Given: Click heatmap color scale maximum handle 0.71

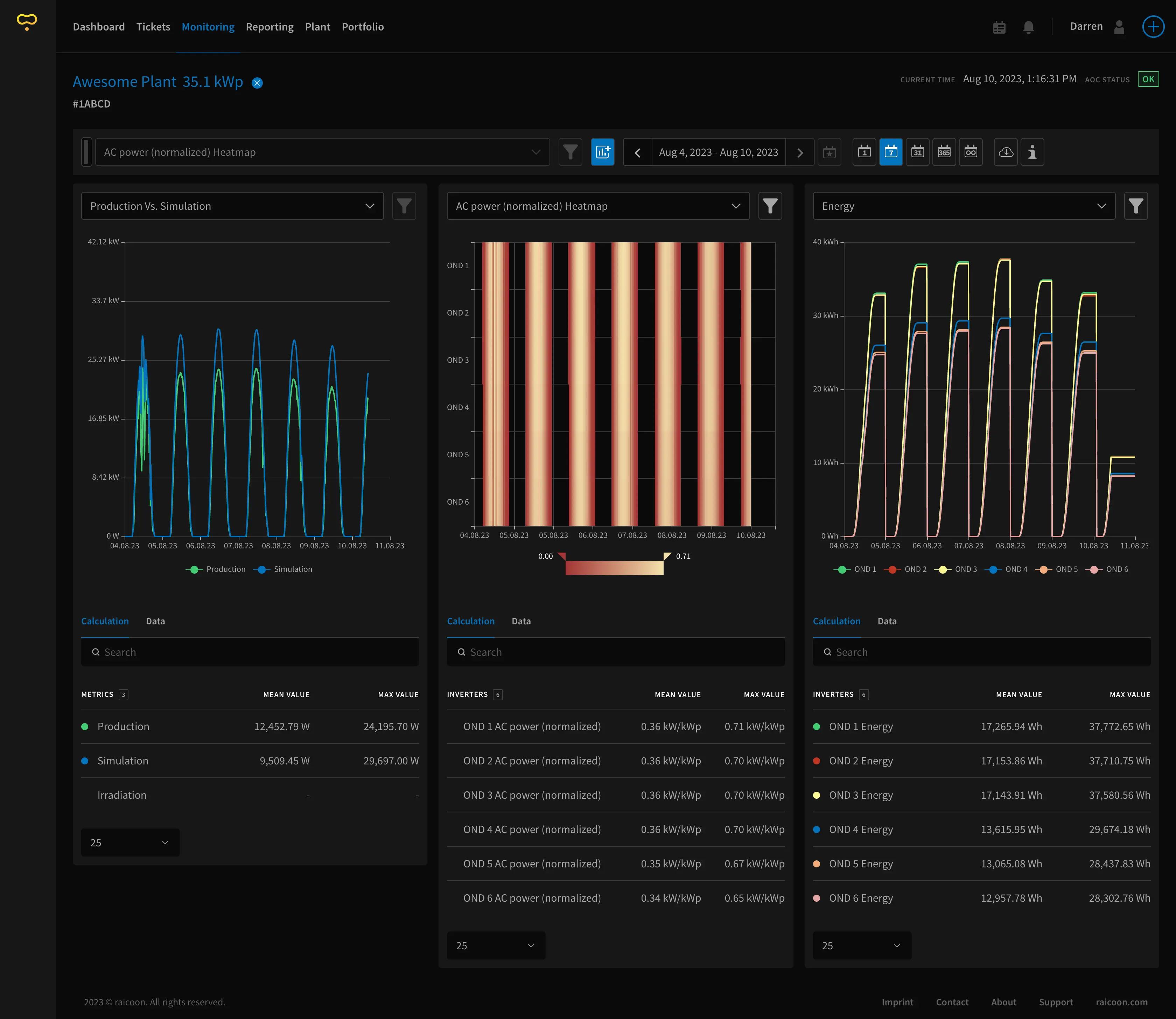Looking at the screenshot, I should (667, 556).
